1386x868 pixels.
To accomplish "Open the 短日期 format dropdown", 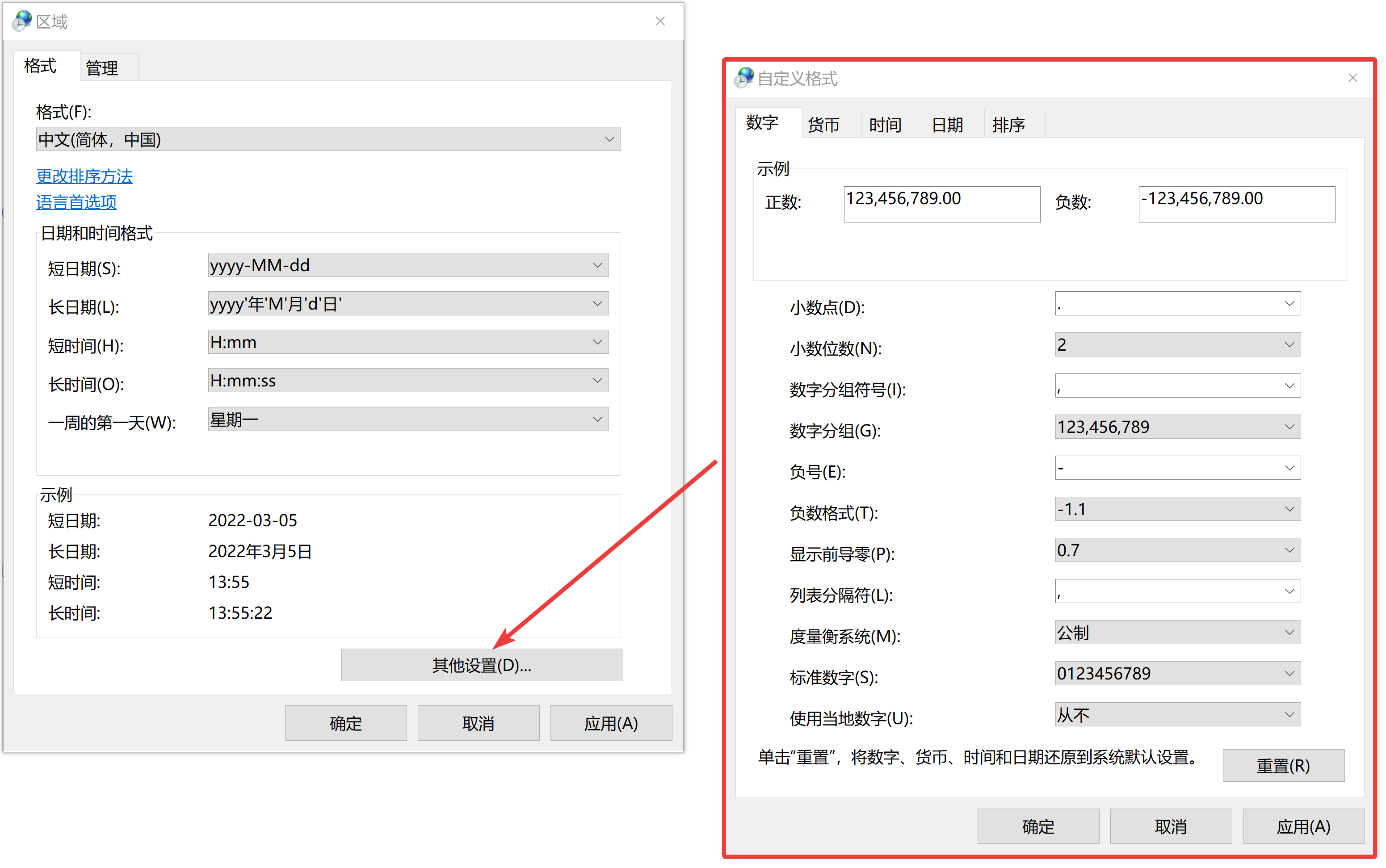I will [407, 265].
